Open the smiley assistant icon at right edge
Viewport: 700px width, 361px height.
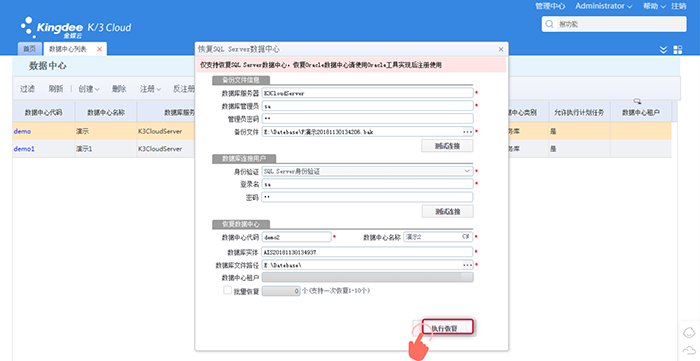[689, 332]
